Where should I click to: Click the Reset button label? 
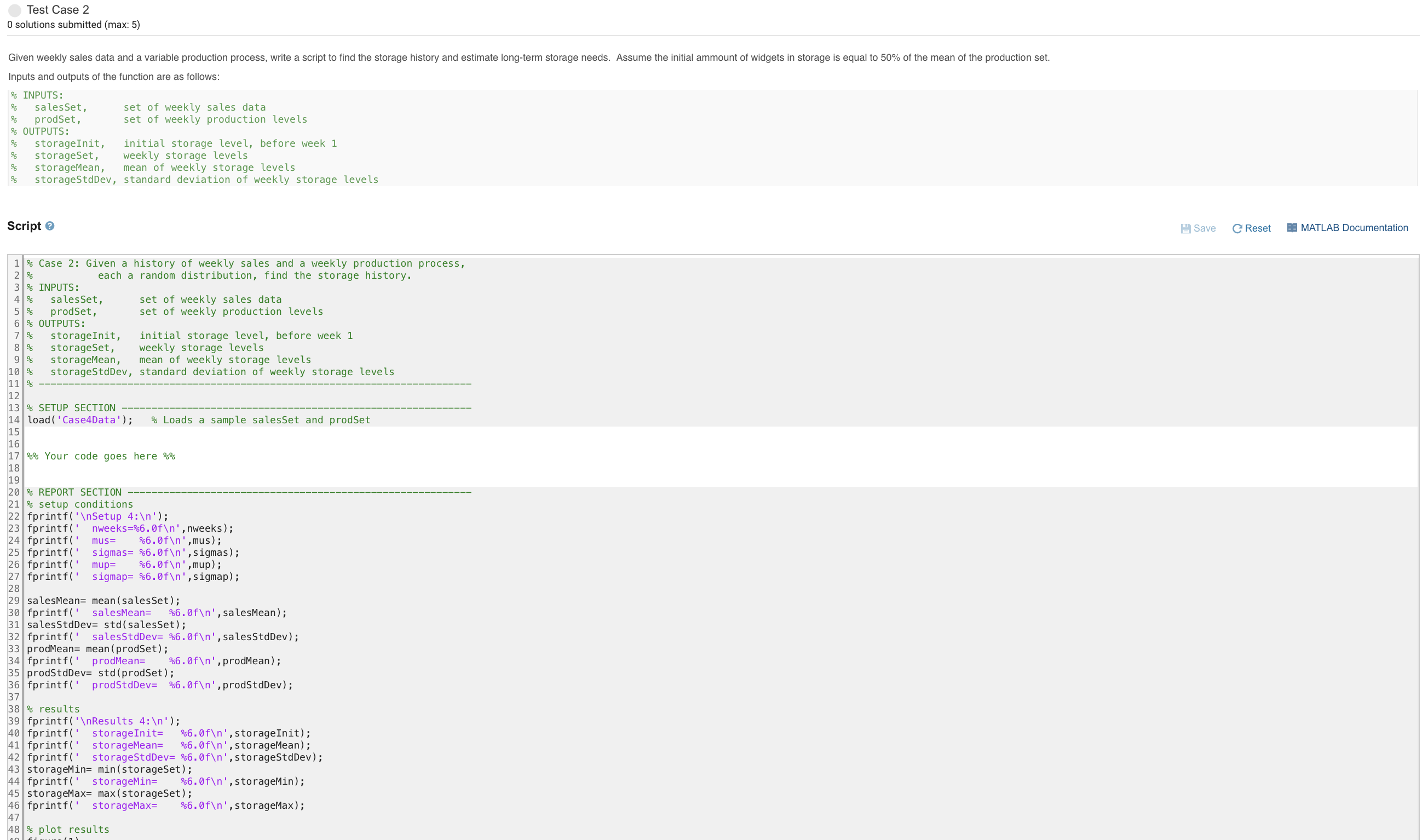(1258, 228)
